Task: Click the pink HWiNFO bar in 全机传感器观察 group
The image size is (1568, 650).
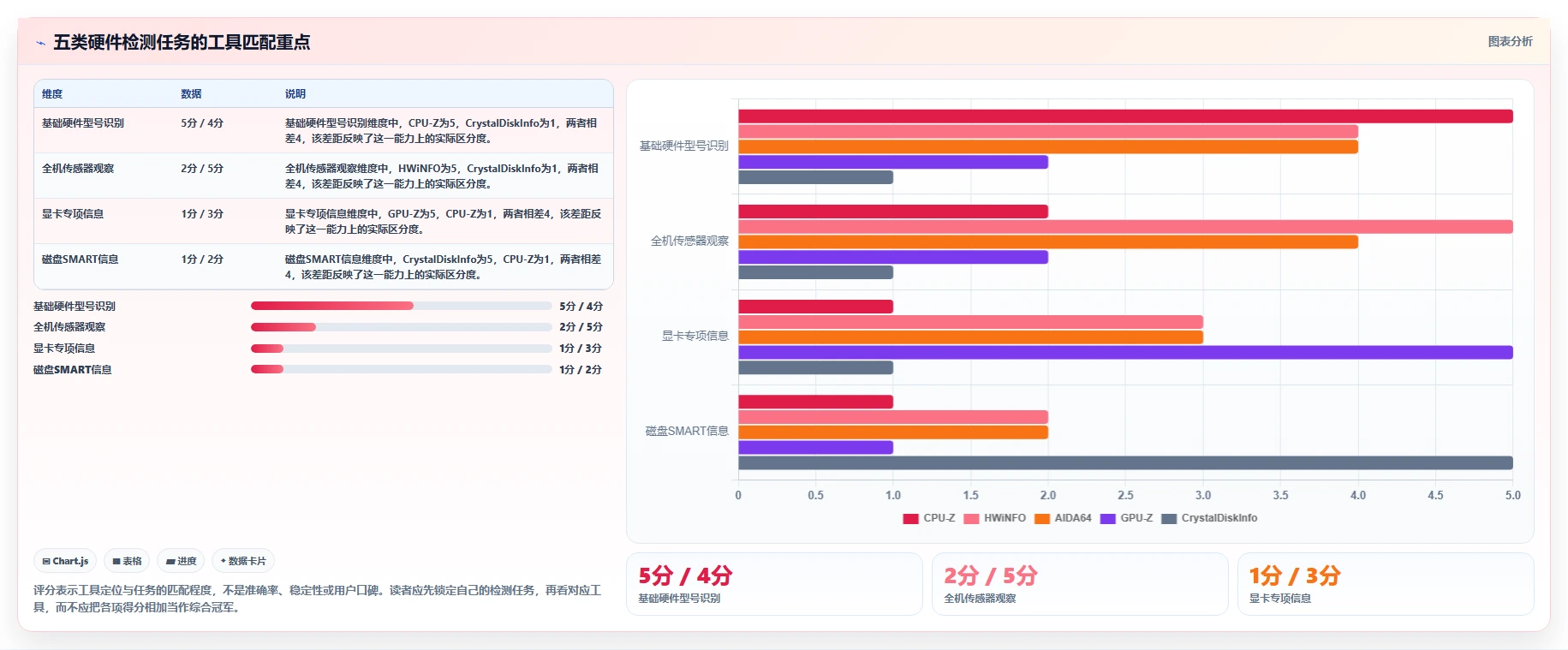Action: coord(1125,227)
